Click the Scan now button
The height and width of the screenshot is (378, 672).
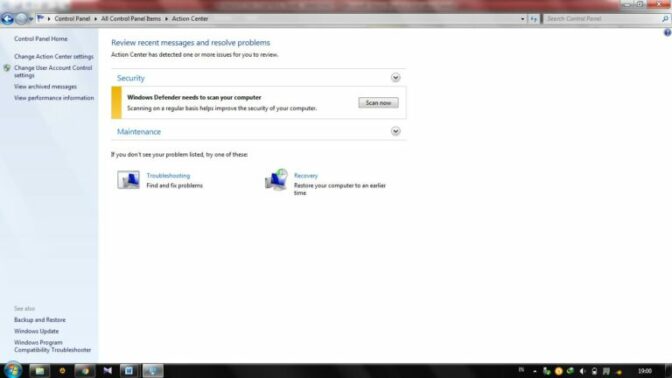[x=378, y=103]
